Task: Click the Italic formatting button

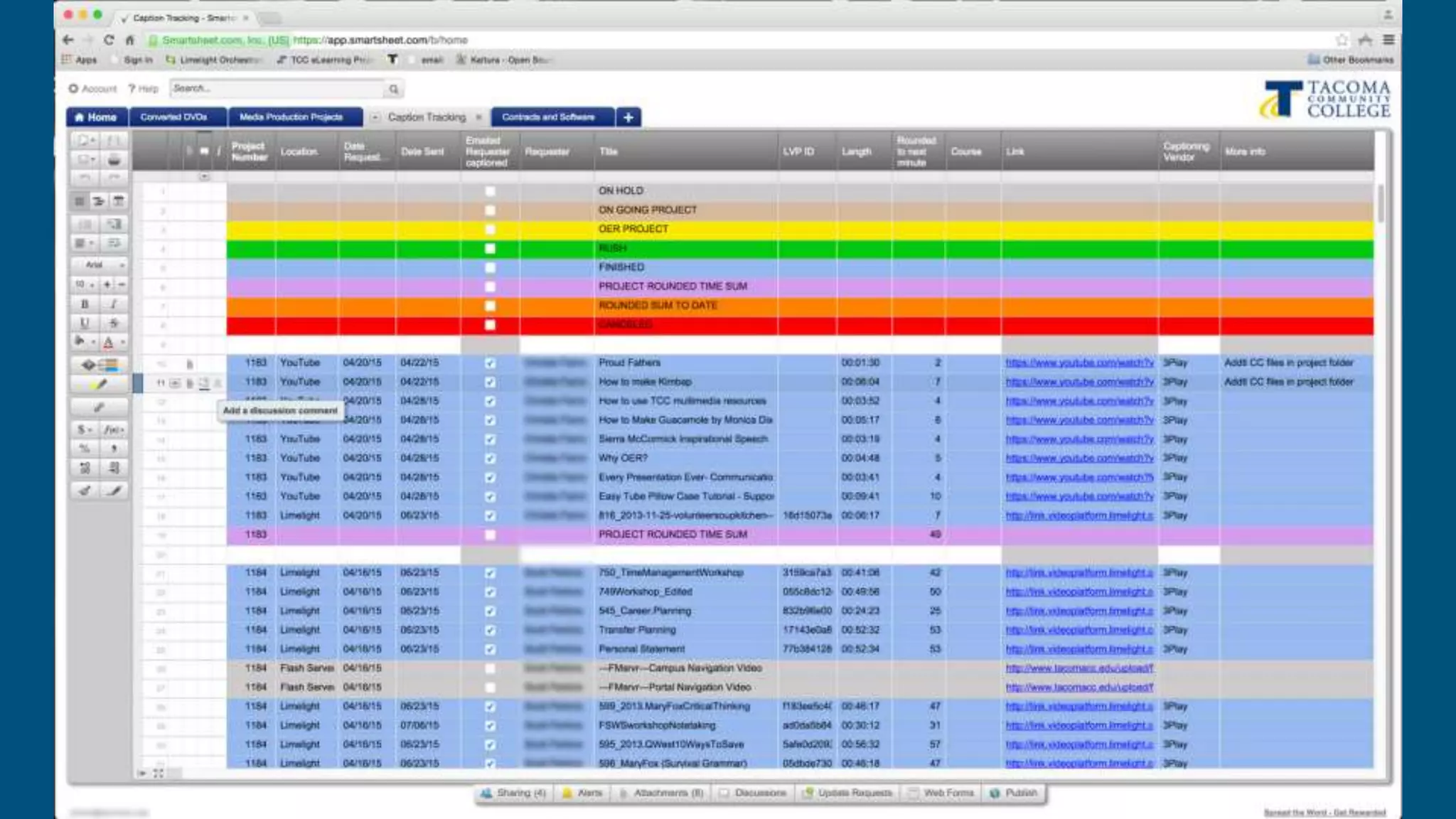Action: coord(114,304)
